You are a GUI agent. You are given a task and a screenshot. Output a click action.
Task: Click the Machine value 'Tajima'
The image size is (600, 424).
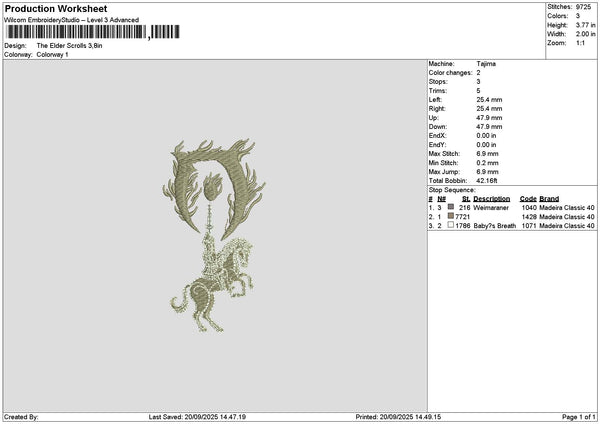click(x=486, y=64)
